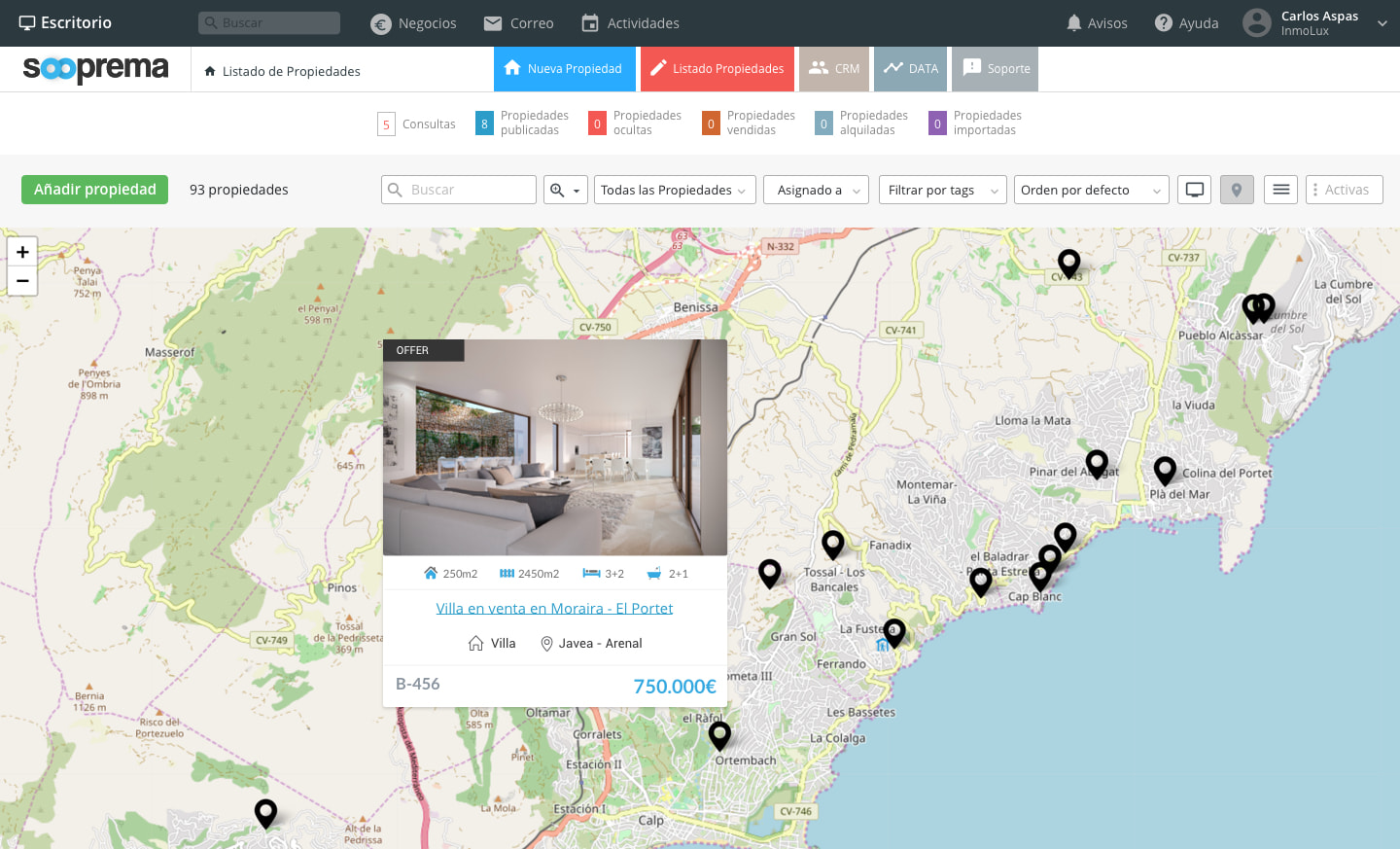Switch to map view with pin icon
This screenshot has width=1400, height=849.
coord(1237,190)
